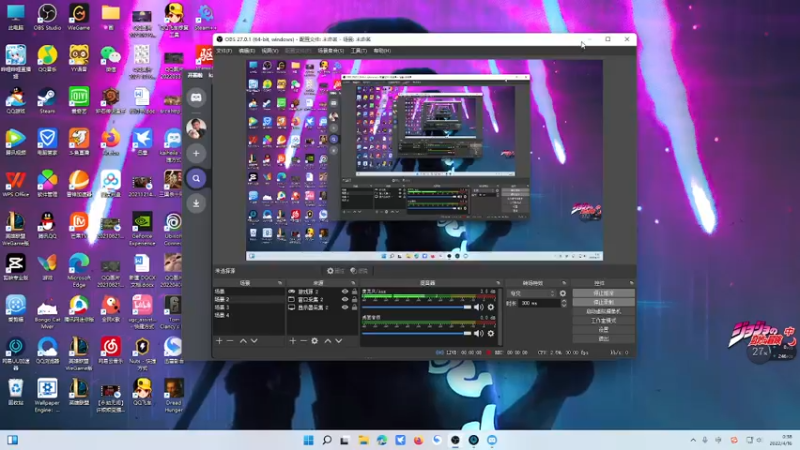
Task: Open the Windows Start button on taskbar
Action: tap(309, 440)
